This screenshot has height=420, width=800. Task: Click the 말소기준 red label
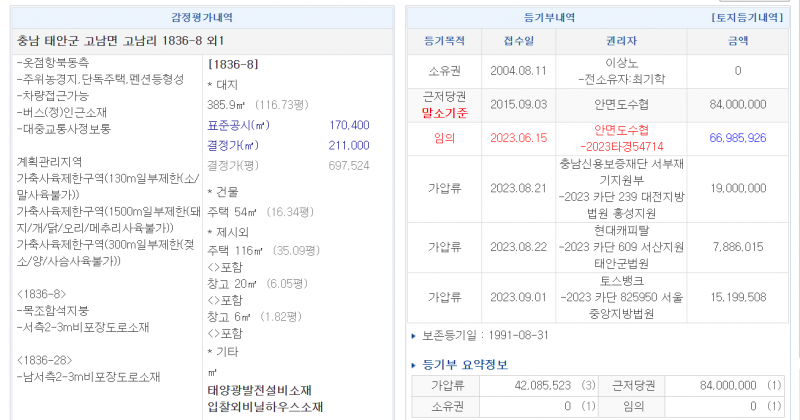tap(445, 112)
